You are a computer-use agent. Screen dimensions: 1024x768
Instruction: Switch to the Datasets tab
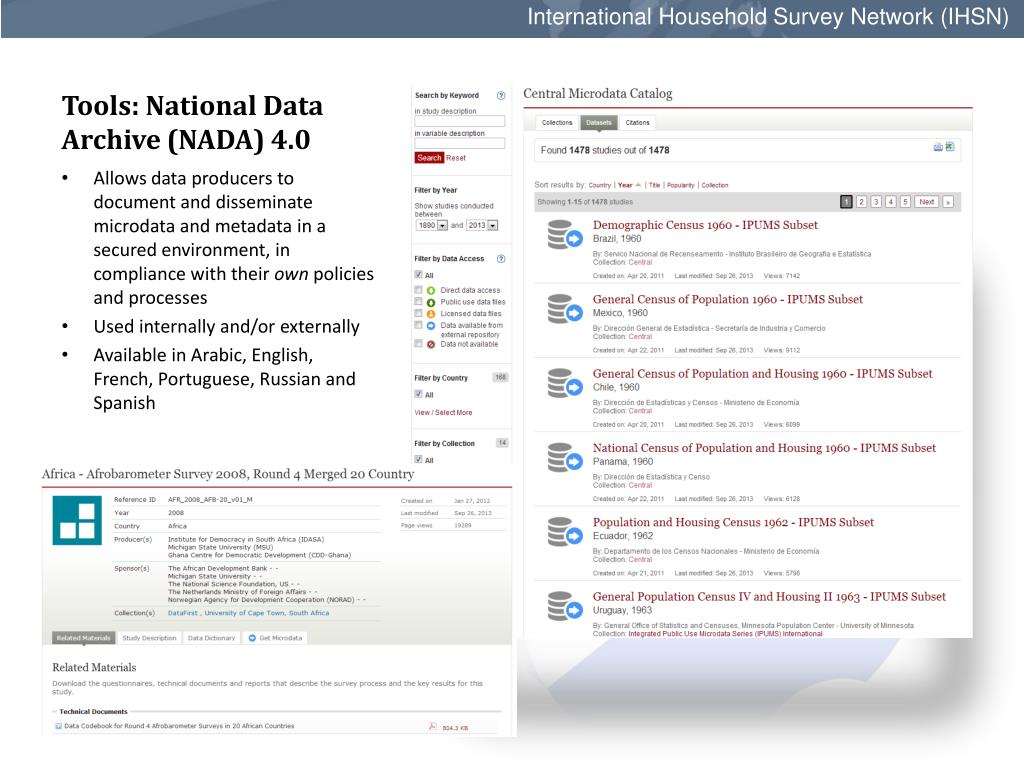[x=598, y=123]
